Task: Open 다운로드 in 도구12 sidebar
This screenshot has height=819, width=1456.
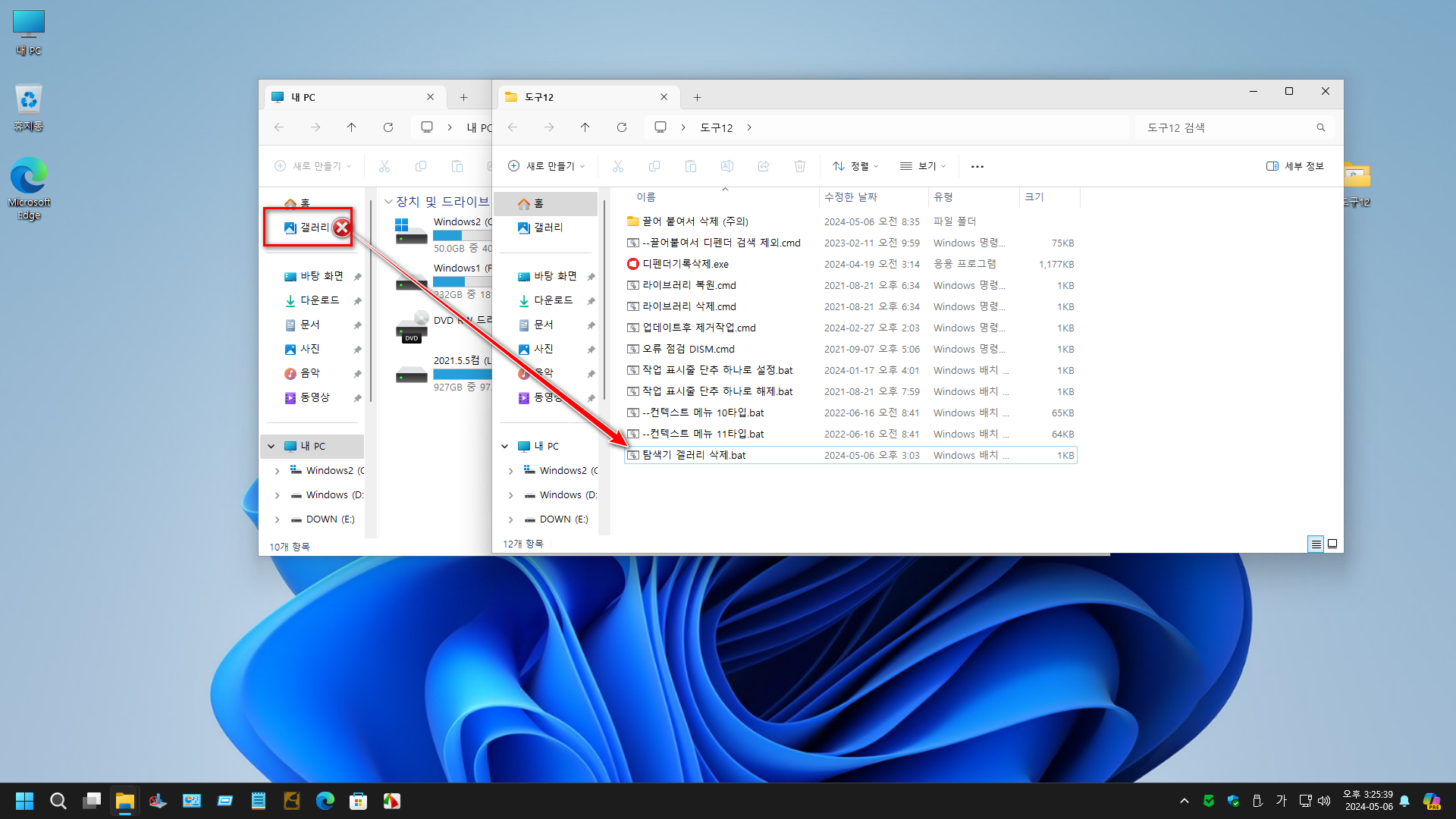Action: pyautogui.click(x=546, y=300)
